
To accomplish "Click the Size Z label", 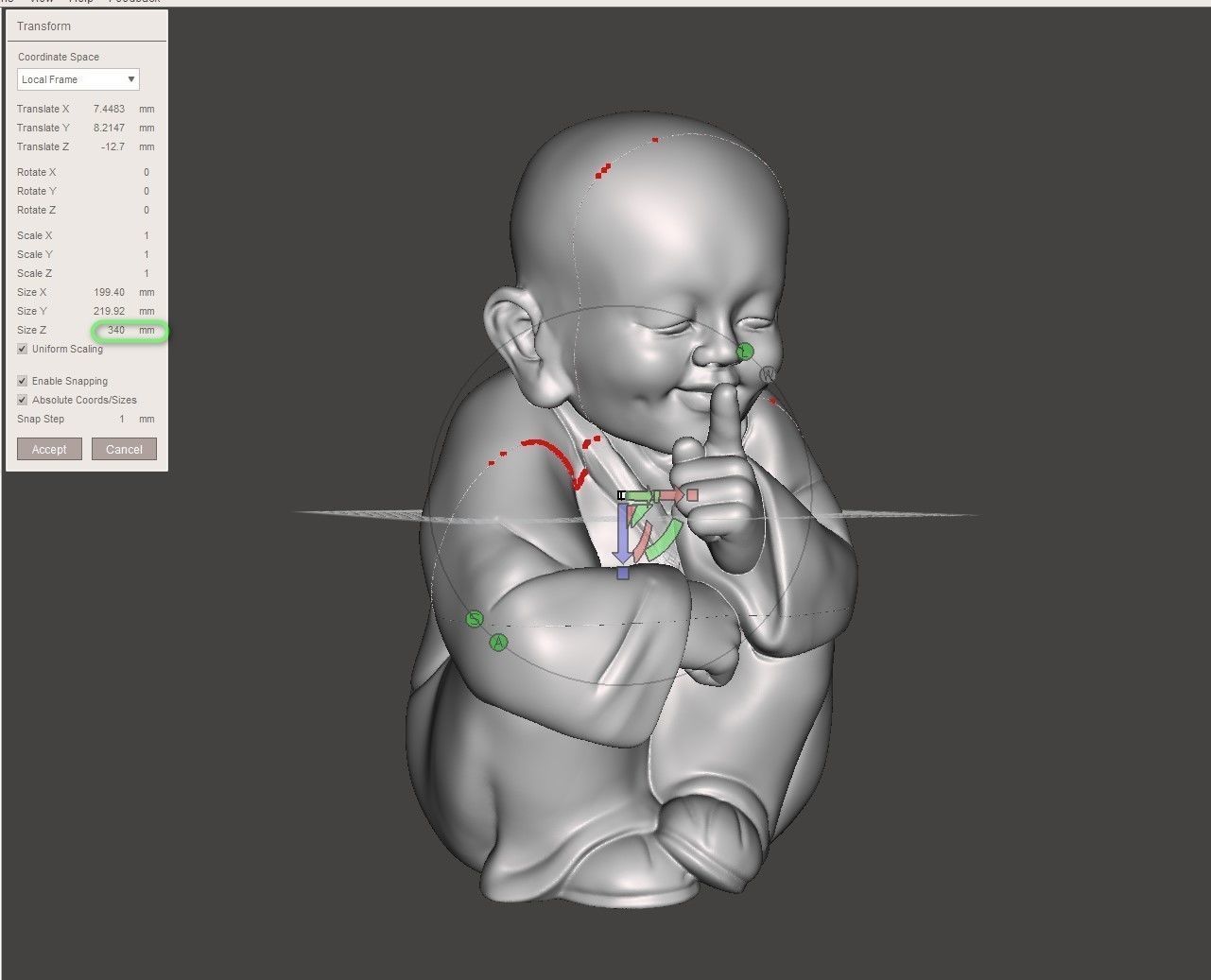I will pyautogui.click(x=31, y=330).
